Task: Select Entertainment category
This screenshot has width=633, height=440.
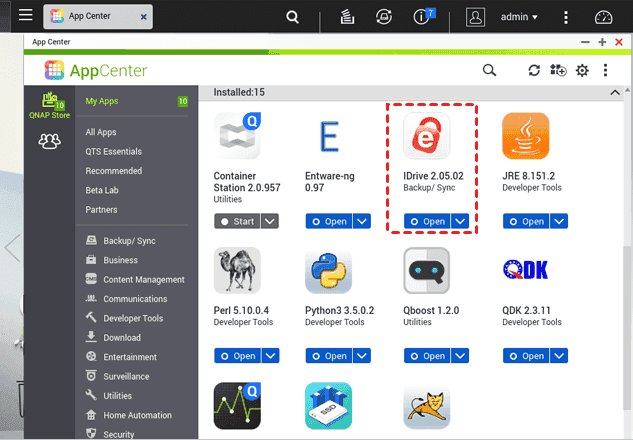Action: click(122, 357)
